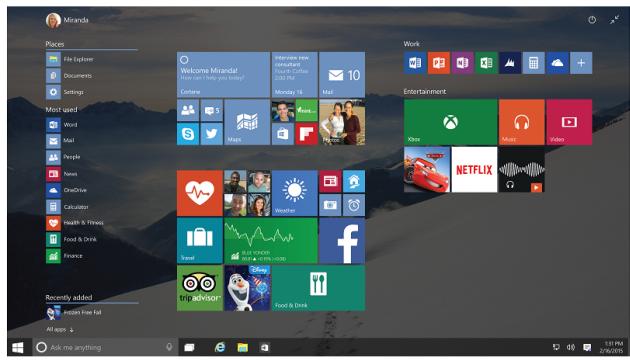Collapse the full-screen Start menu

pyautogui.click(x=614, y=20)
